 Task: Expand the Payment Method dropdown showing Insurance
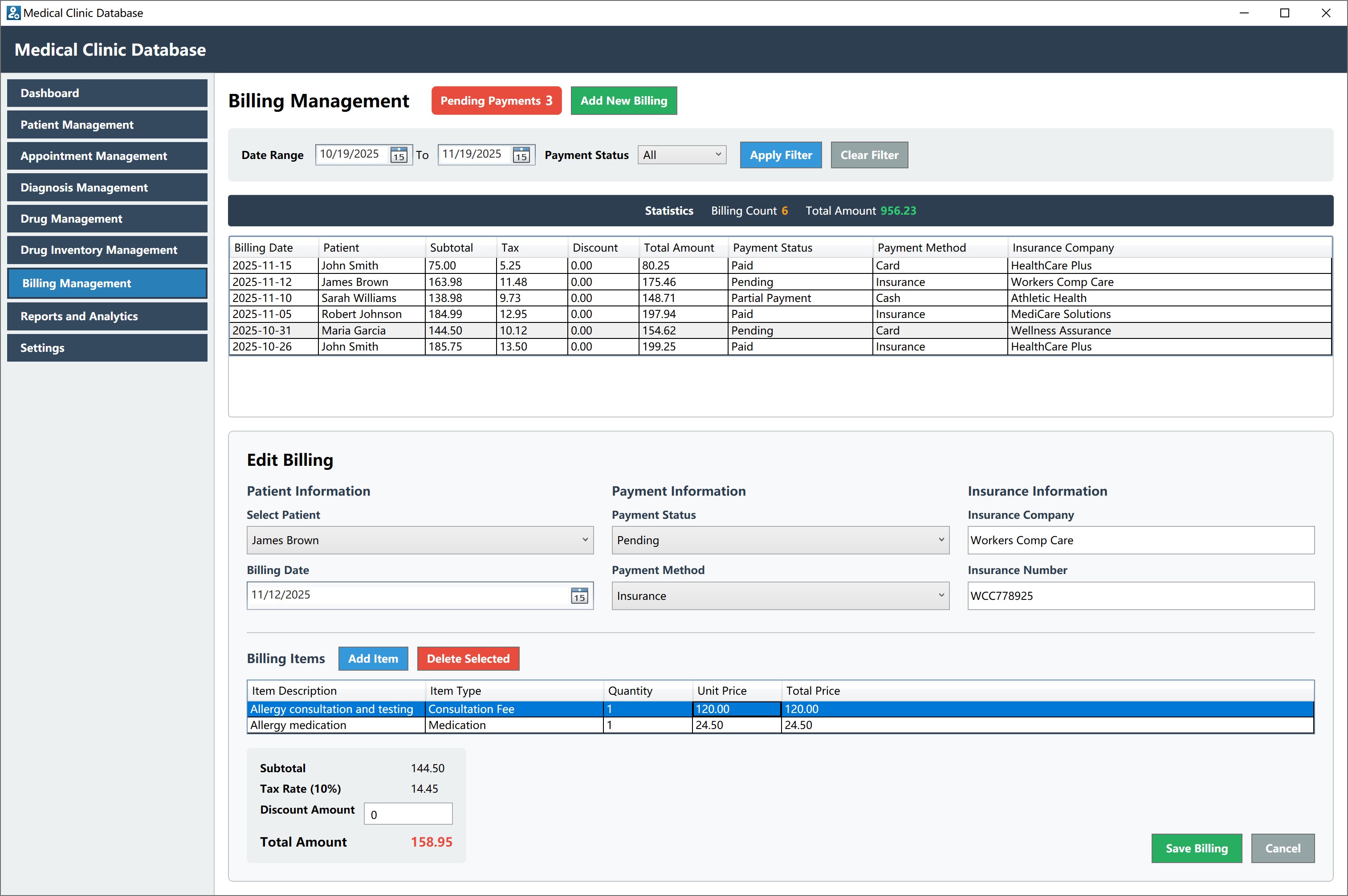tap(779, 596)
